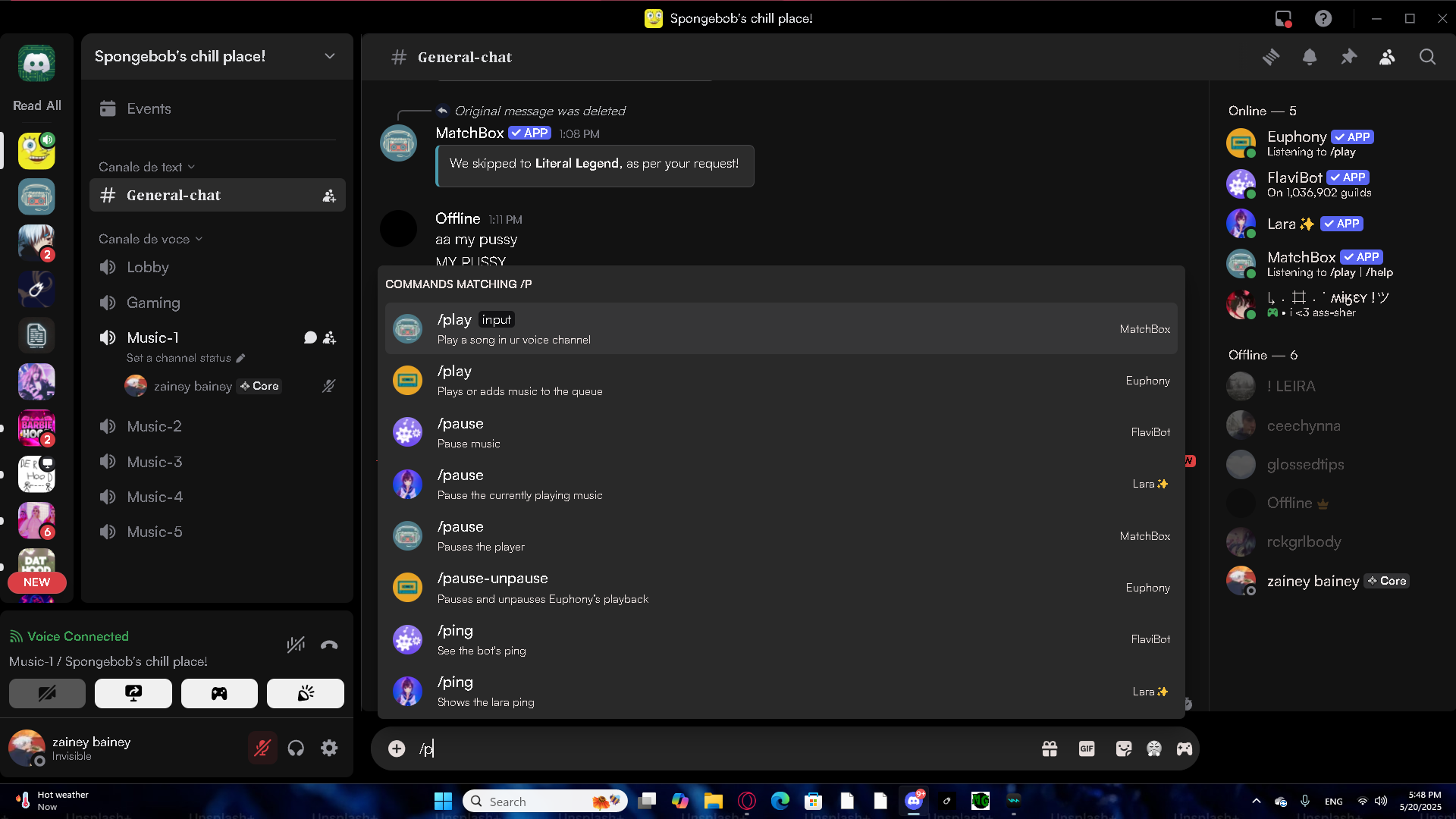The width and height of the screenshot is (1456, 819).
Task: Expand the Spongebob's chill place! server menu
Action: [329, 56]
